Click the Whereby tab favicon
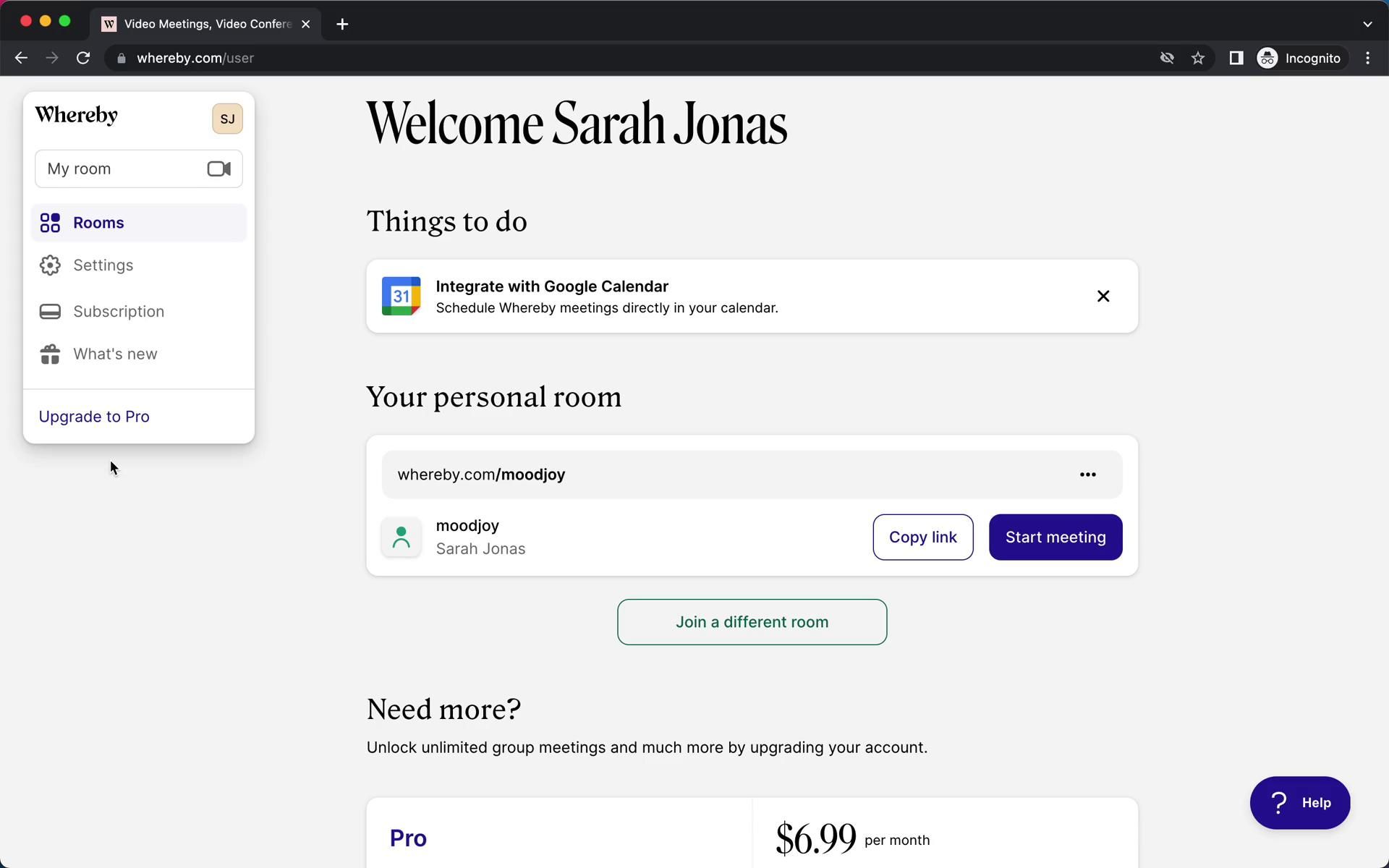 pyautogui.click(x=109, y=24)
